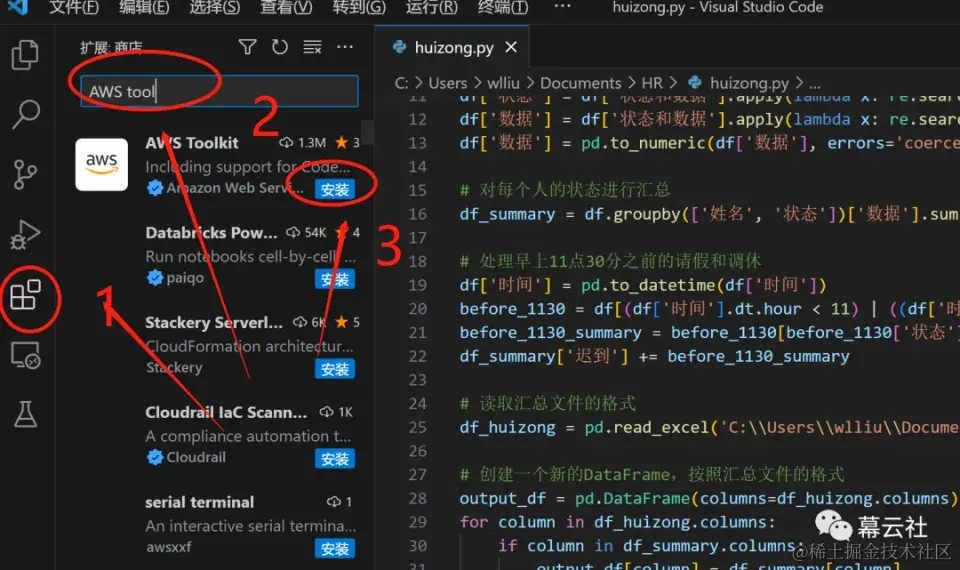
Task: Click the wlliu breadcrumb segment
Action: 503,83
